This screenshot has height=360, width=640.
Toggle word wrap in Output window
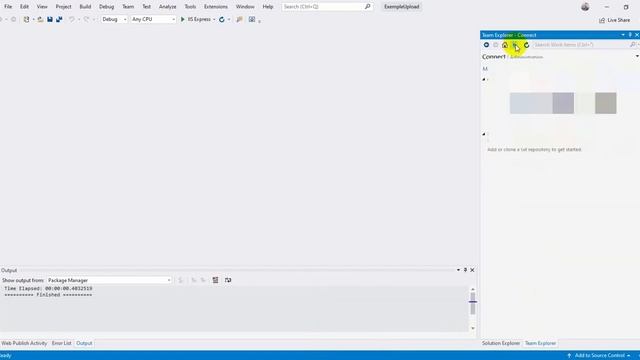[x=228, y=280]
